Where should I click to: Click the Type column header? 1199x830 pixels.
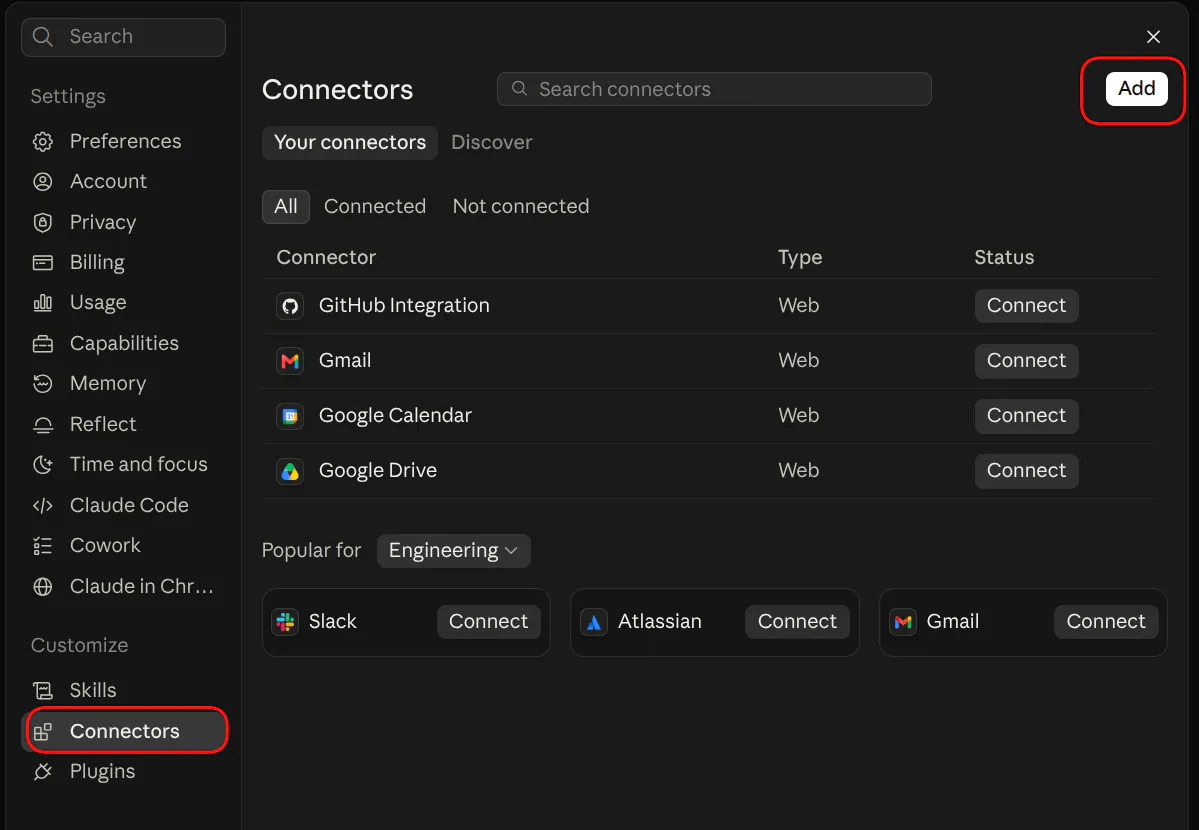tap(800, 258)
